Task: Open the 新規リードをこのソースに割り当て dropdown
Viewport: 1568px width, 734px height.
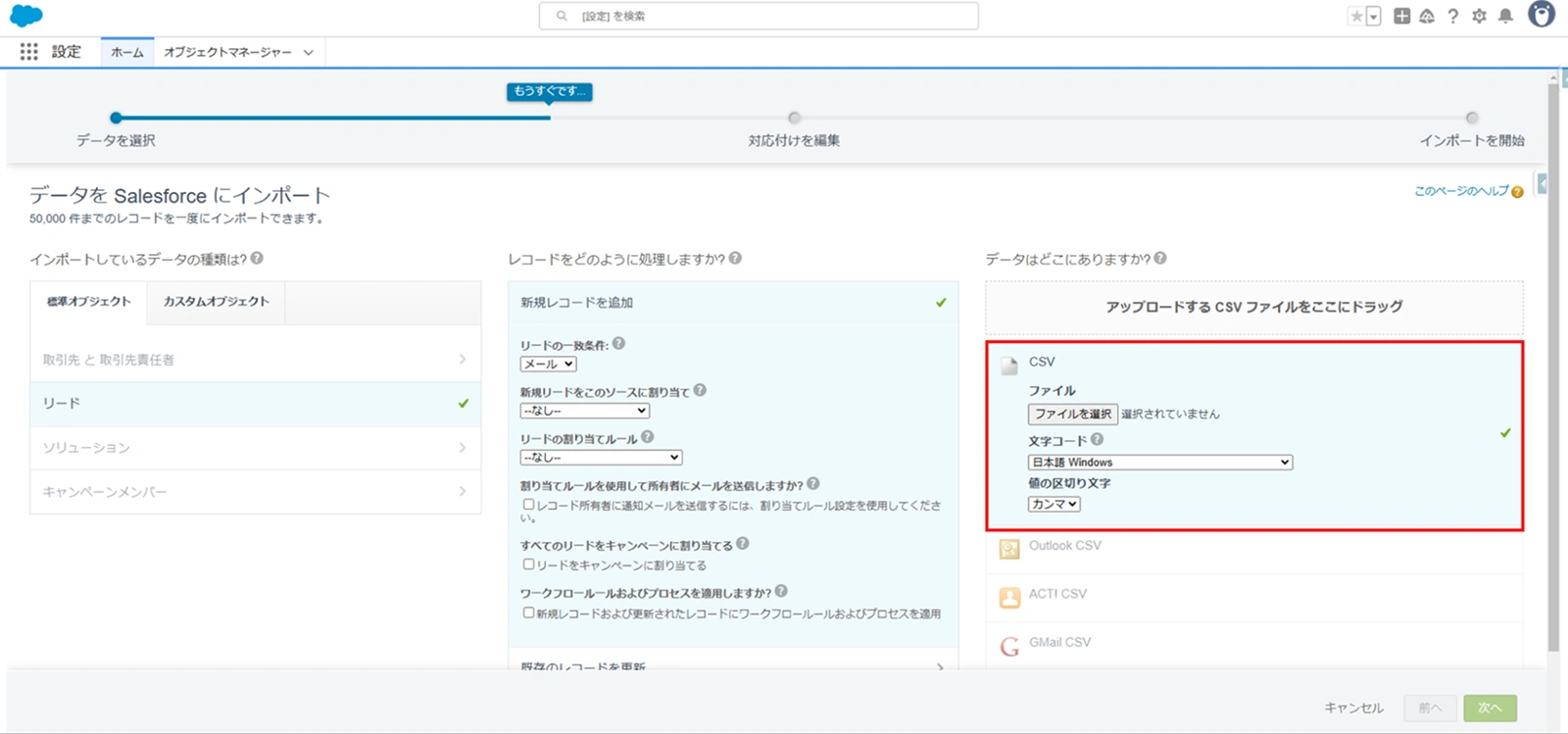Action: click(585, 411)
